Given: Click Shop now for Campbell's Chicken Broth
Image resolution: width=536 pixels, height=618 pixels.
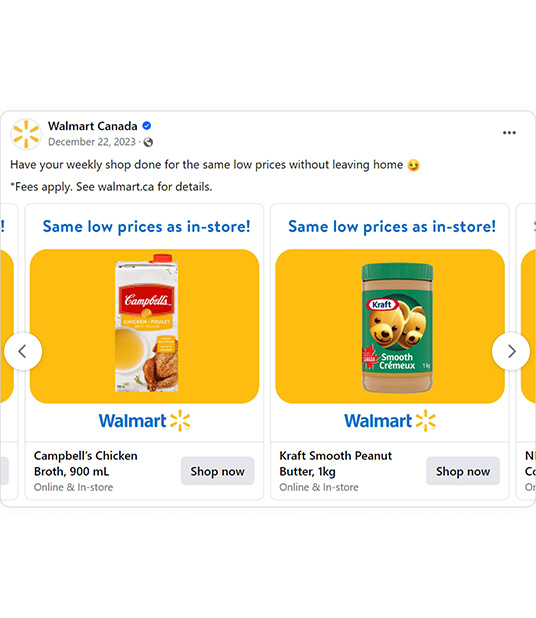Looking at the screenshot, I should click(x=218, y=471).
